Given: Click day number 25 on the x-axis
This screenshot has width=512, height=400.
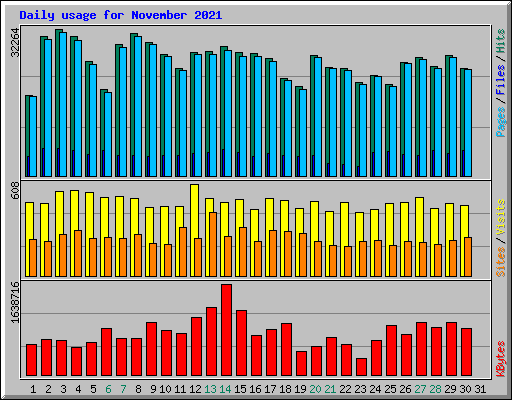Looking at the screenshot, I should click(390, 389).
